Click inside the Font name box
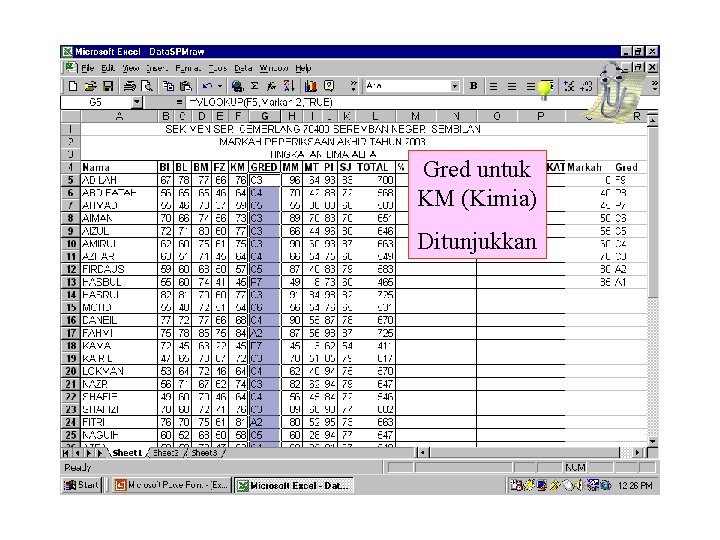This screenshot has width=720, height=540. pyautogui.click(x=407, y=86)
